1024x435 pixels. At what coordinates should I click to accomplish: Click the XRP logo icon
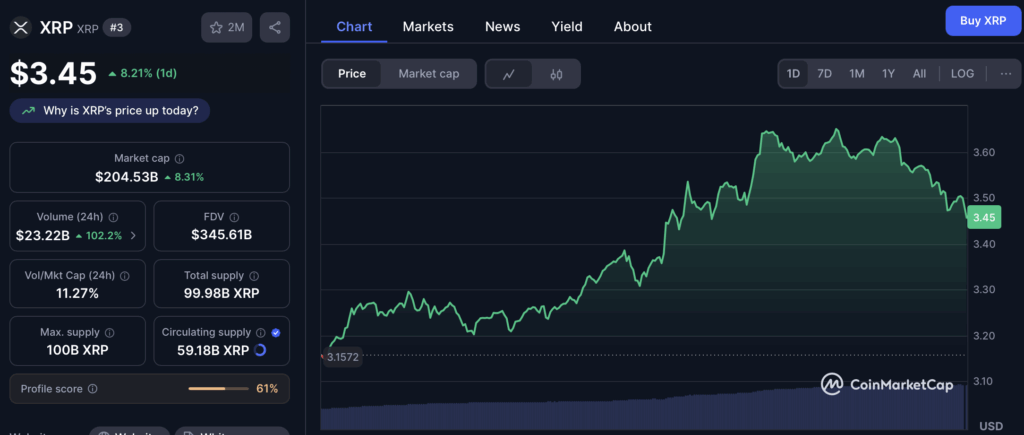22,27
